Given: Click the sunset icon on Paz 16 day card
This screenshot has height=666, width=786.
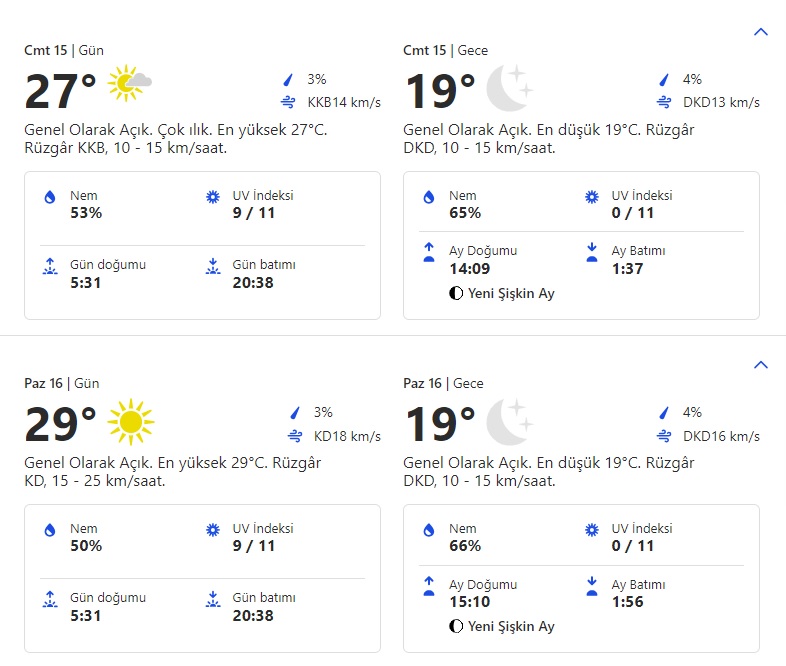Looking at the screenshot, I should point(212,599).
